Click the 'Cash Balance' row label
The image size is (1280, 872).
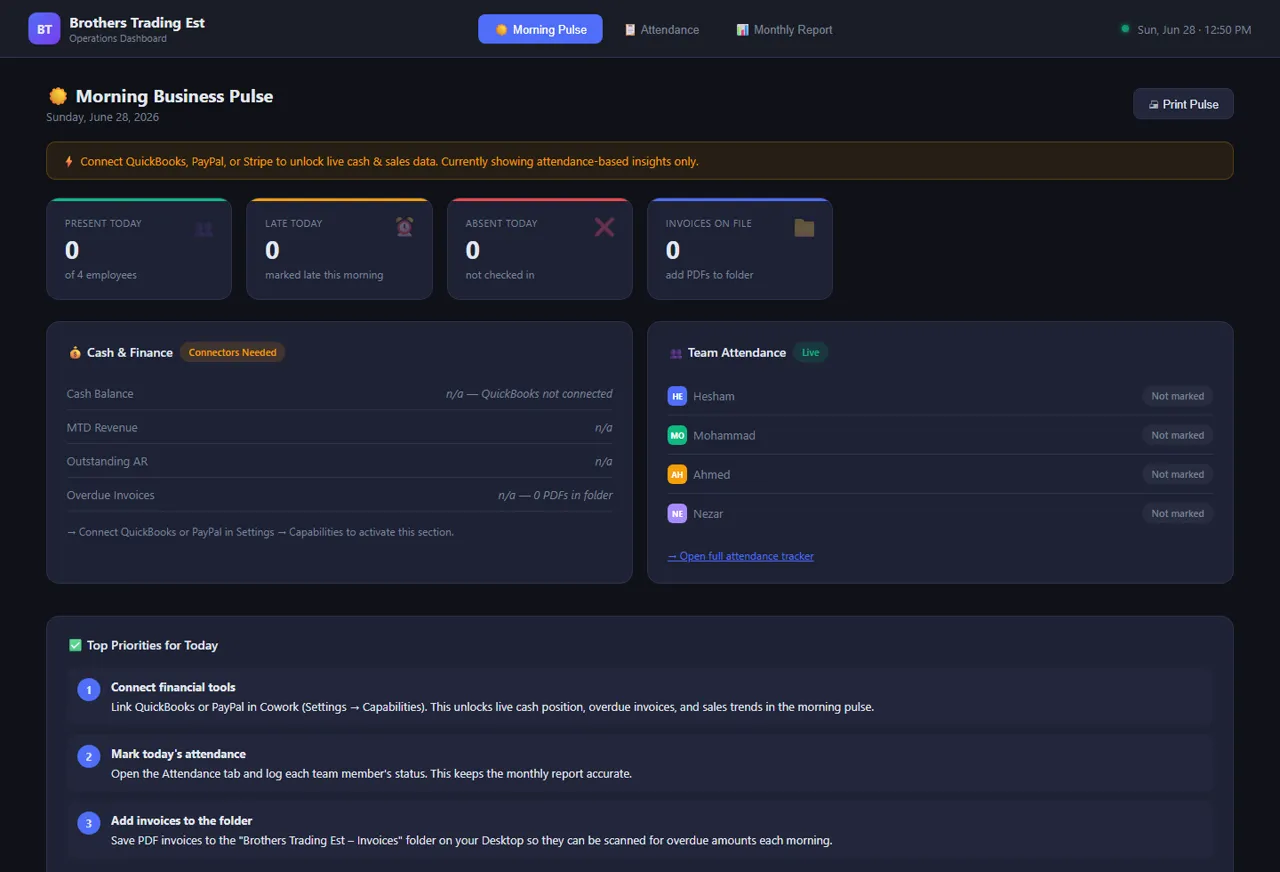(x=100, y=394)
